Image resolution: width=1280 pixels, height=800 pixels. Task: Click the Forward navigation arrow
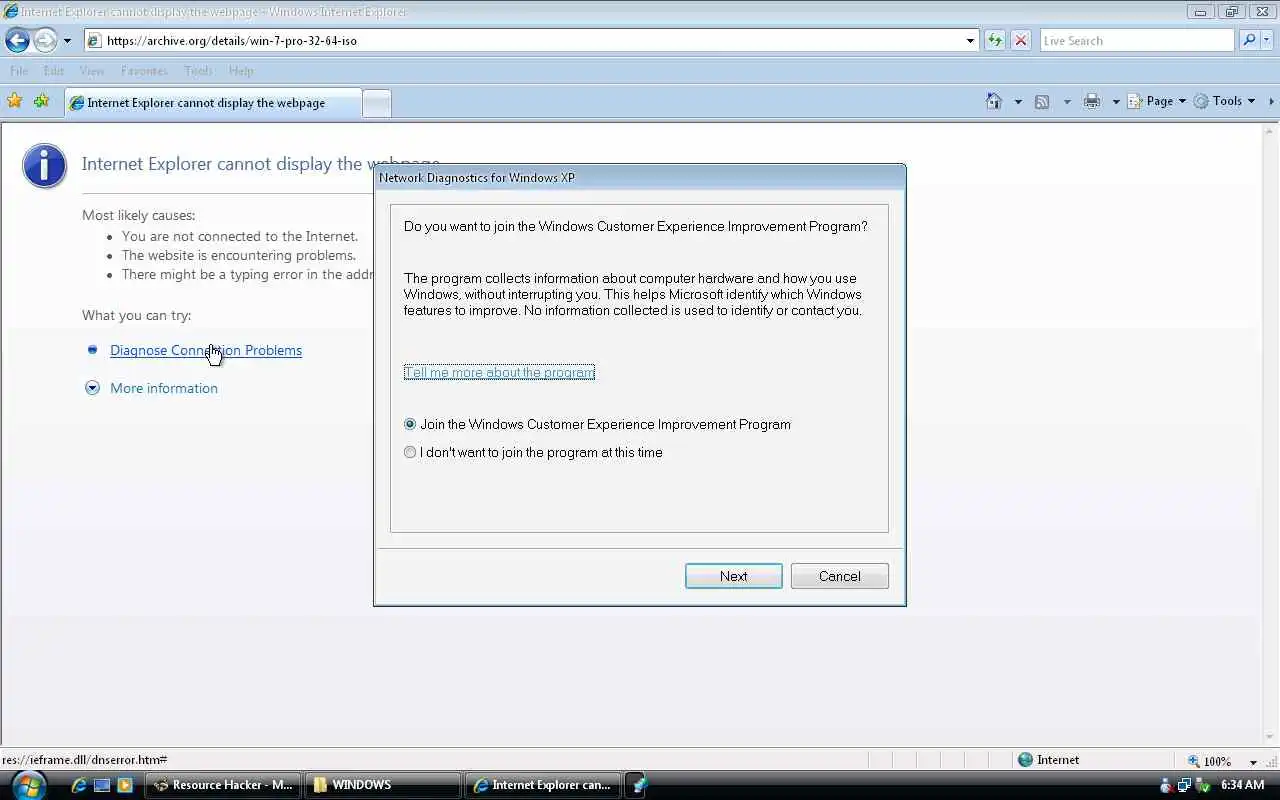(45, 40)
